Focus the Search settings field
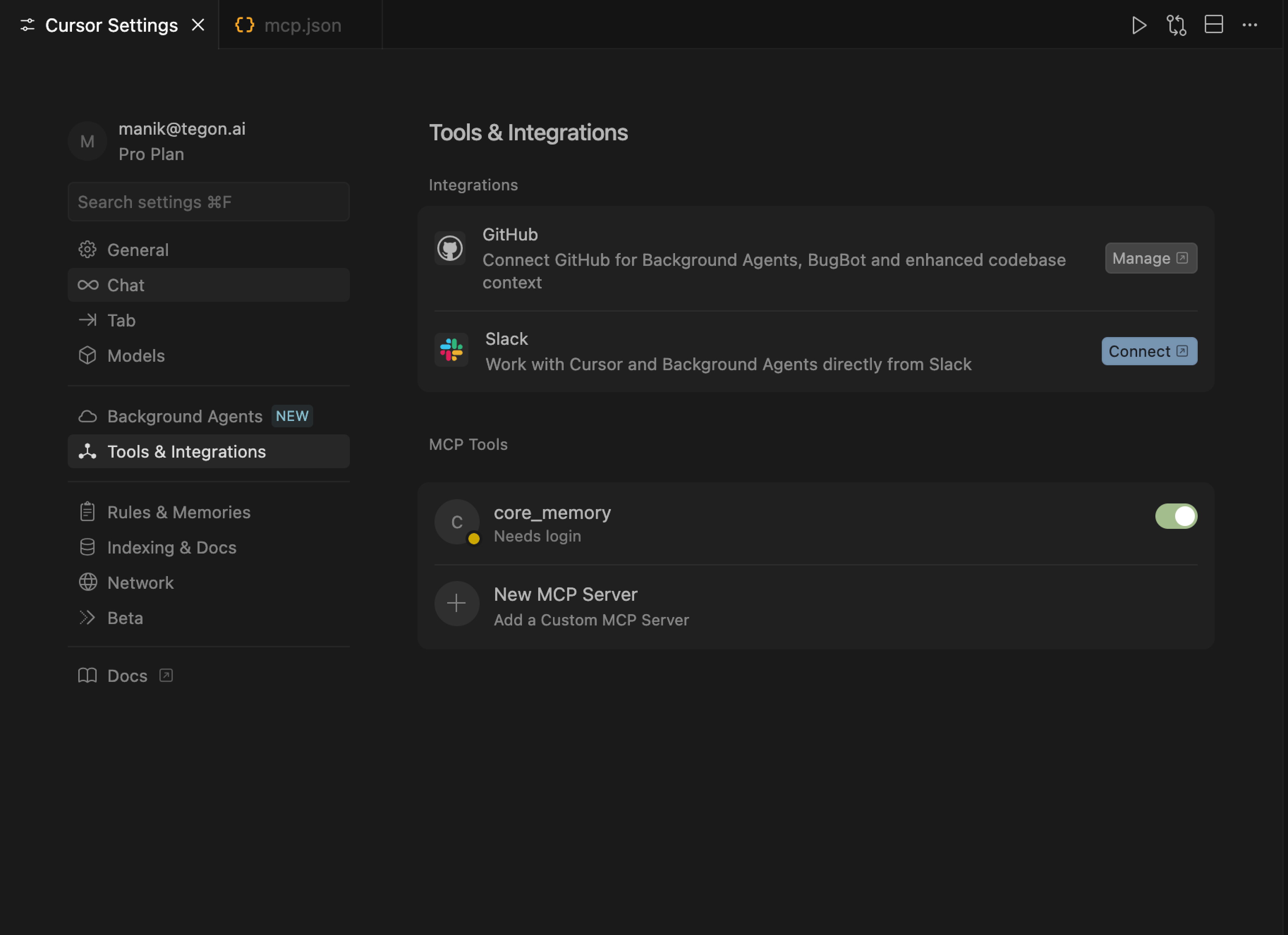 click(208, 202)
